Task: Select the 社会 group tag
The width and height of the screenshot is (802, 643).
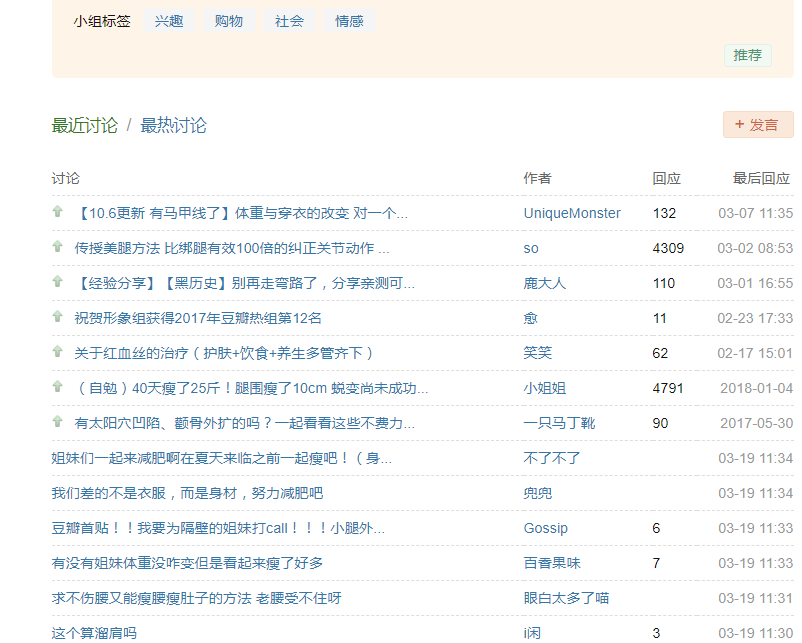Action: point(289,21)
